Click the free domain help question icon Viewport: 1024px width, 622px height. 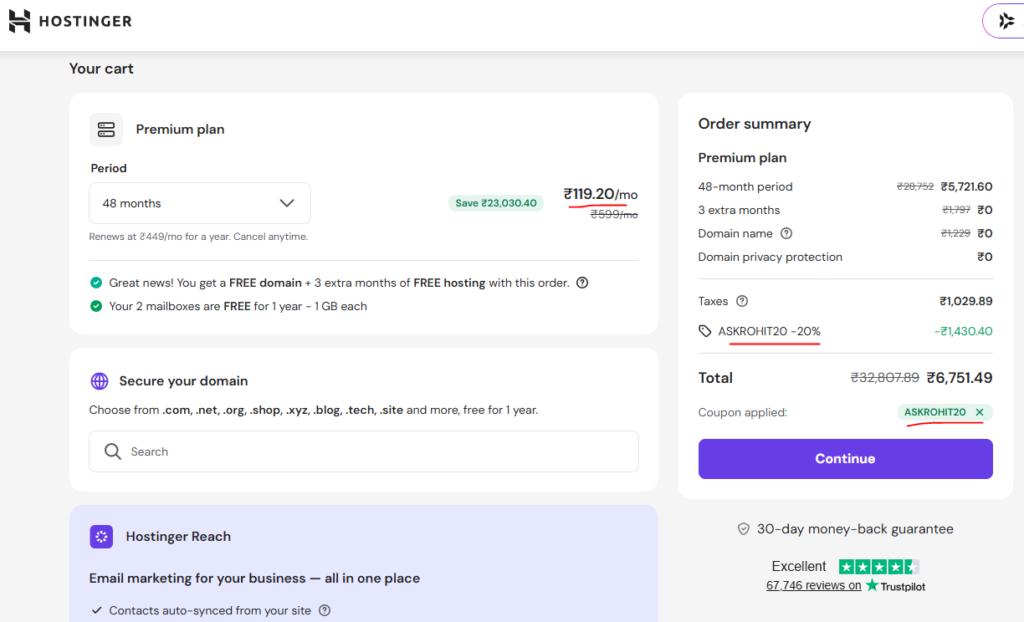click(x=582, y=283)
